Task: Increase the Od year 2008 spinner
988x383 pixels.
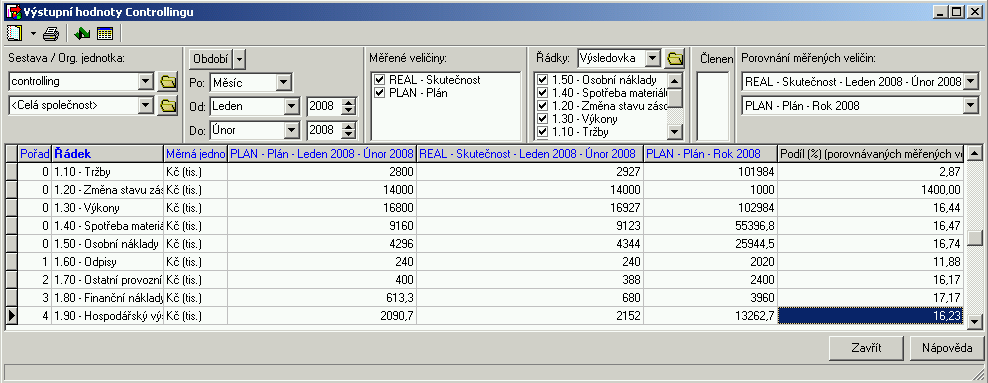Action: point(348,103)
